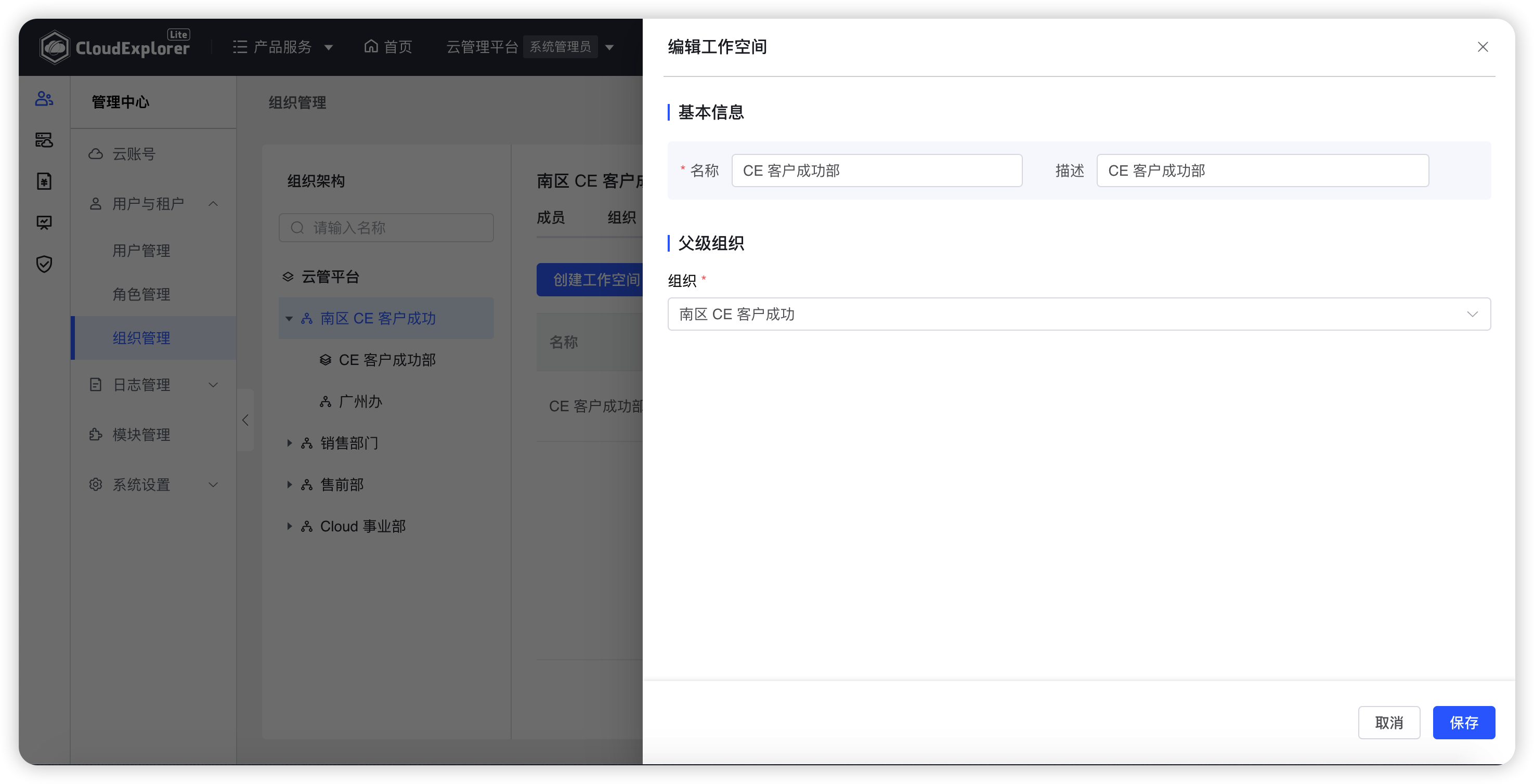Switch to the 成员 tab

(551, 217)
